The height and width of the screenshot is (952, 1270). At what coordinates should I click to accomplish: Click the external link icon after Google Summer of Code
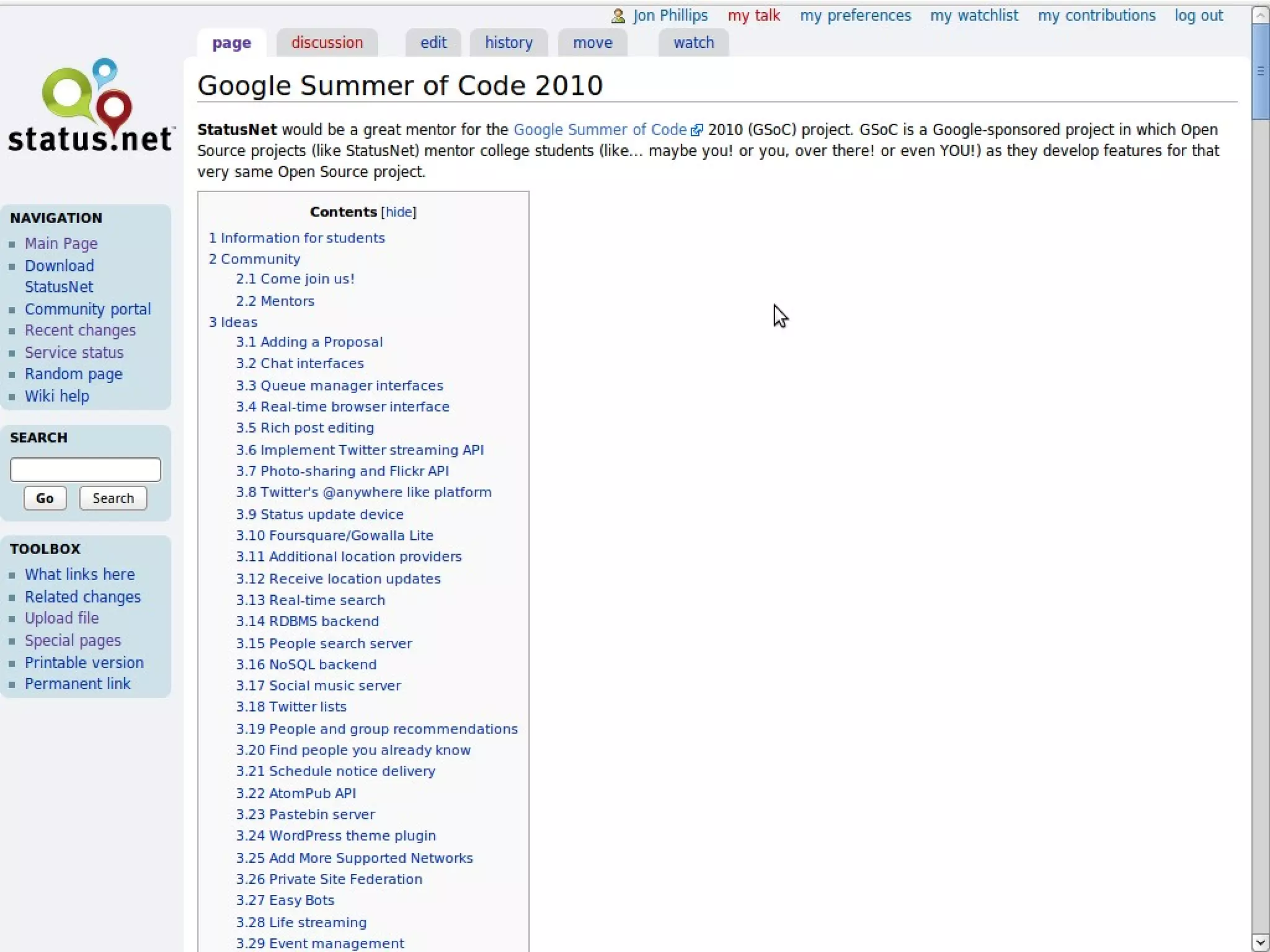(696, 130)
